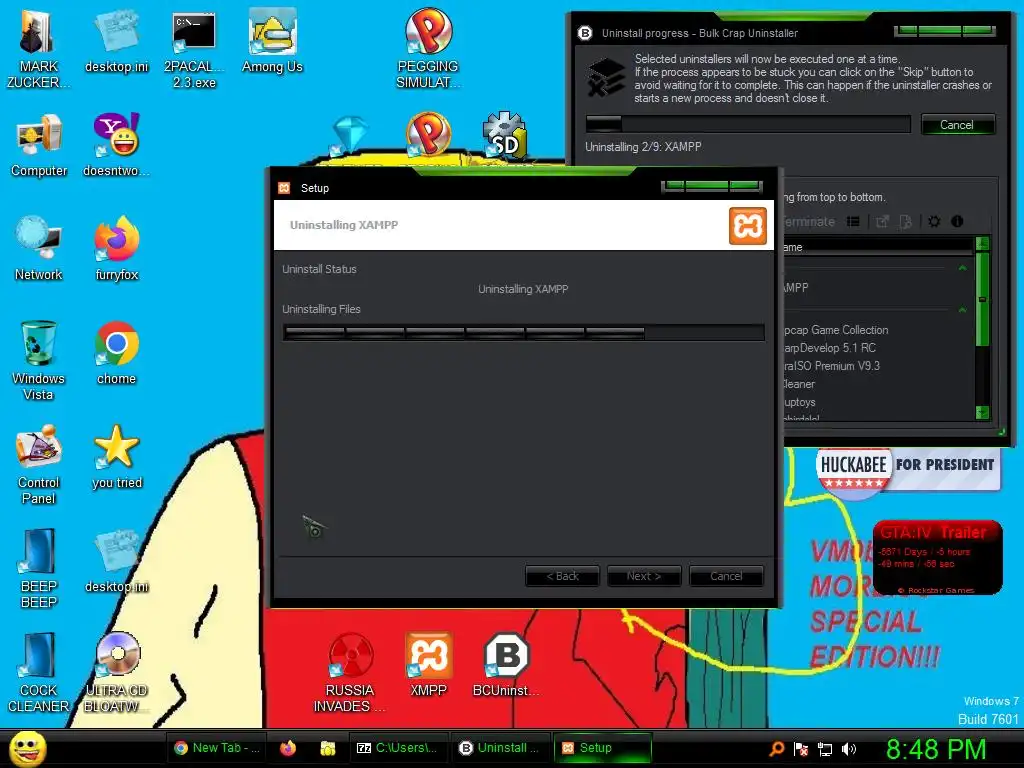The image size is (1024, 768).
Task: Click the info icon in uninstaller toolbar
Action: [957, 221]
